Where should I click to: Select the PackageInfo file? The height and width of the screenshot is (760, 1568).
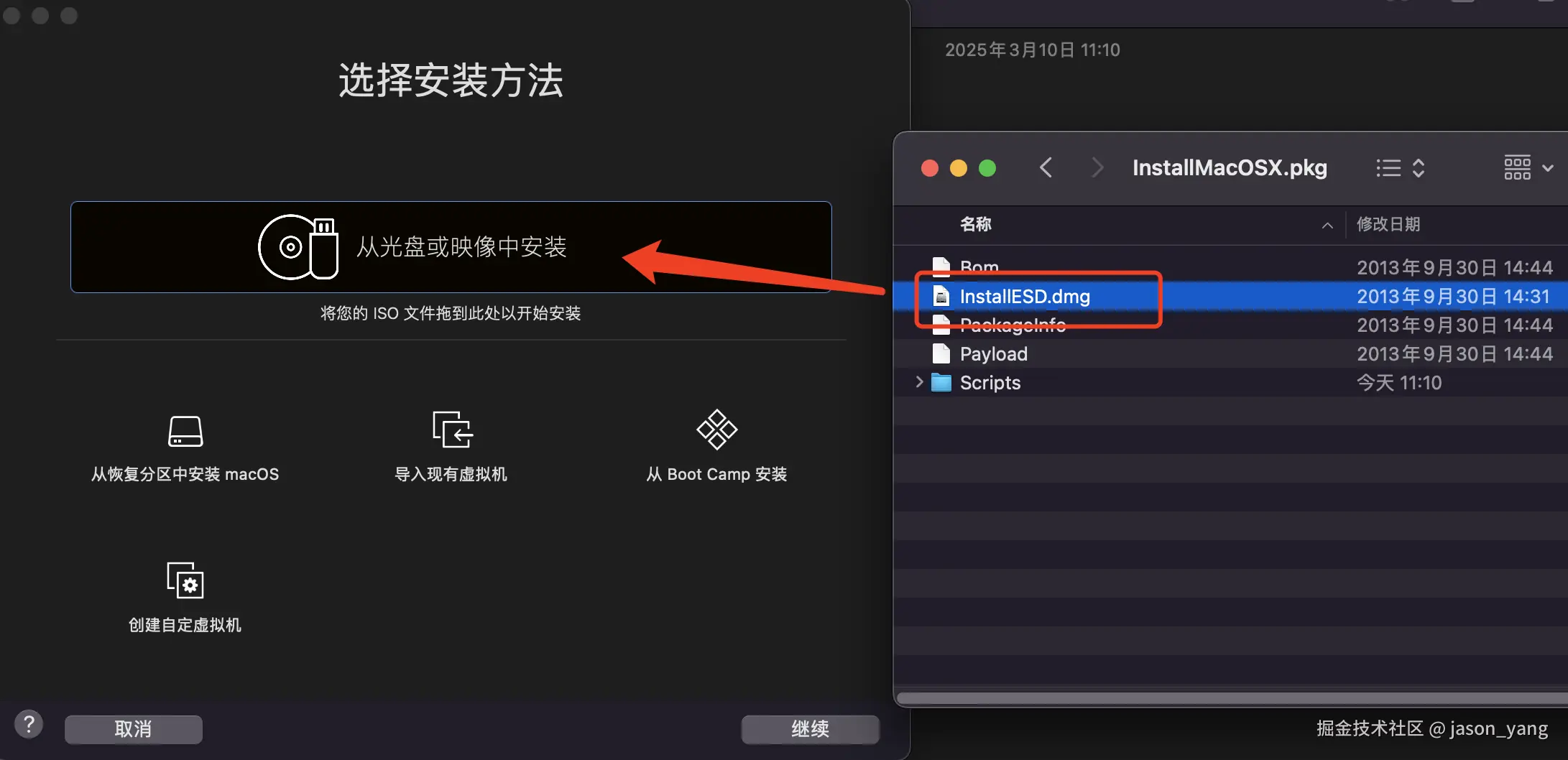1230,325
